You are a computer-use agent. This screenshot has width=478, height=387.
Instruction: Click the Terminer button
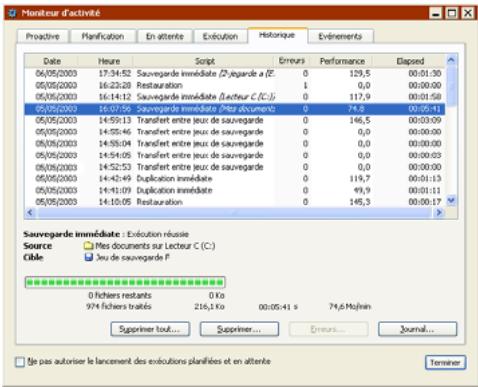pyautogui.click(x=445, y=362)
